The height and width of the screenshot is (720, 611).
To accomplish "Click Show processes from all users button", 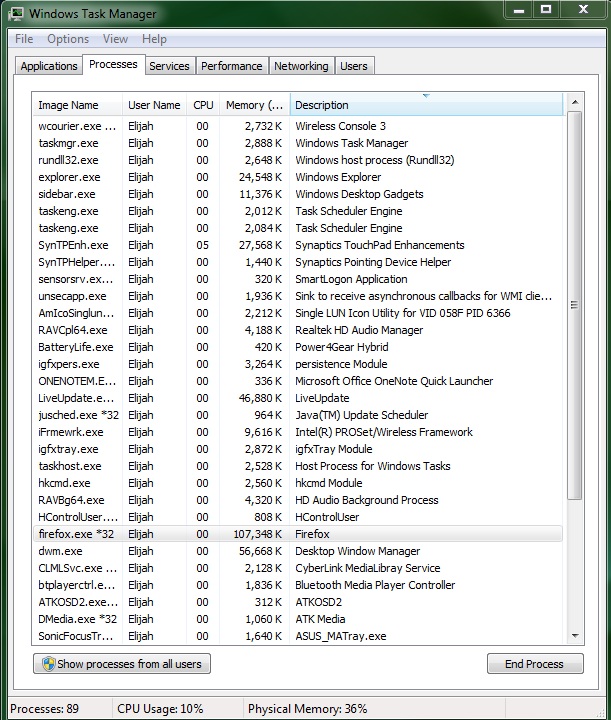I will [x=122, y=664].
